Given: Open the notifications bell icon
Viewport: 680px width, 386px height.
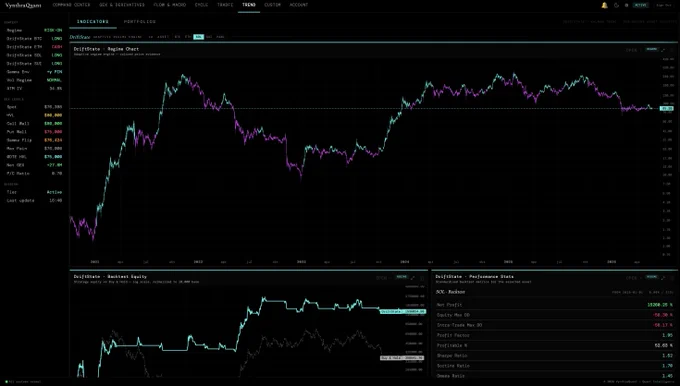Looking at the screenshot, I should click(x=605, y=5).
